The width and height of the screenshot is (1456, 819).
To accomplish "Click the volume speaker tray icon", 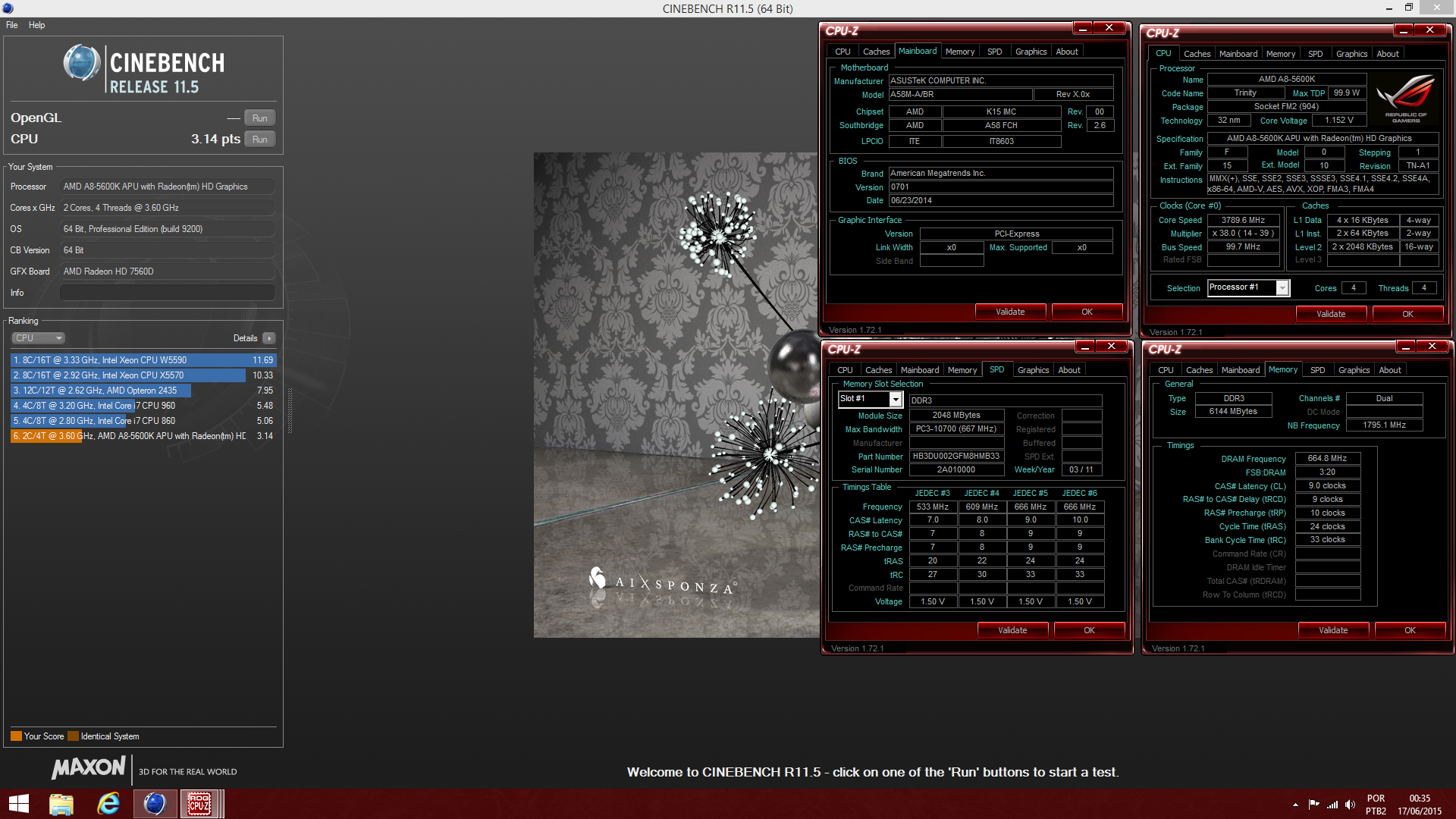I will pos(1350,805).
